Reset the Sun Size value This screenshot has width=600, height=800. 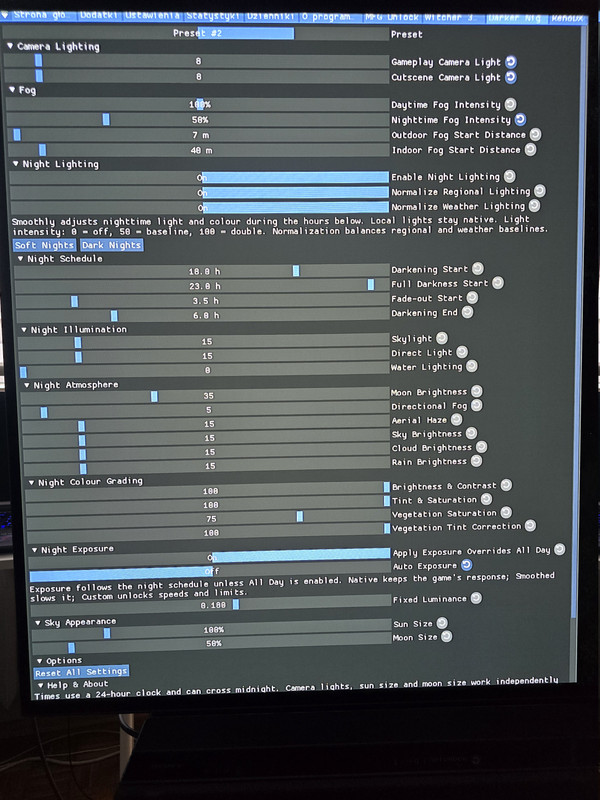click(442, 623)
